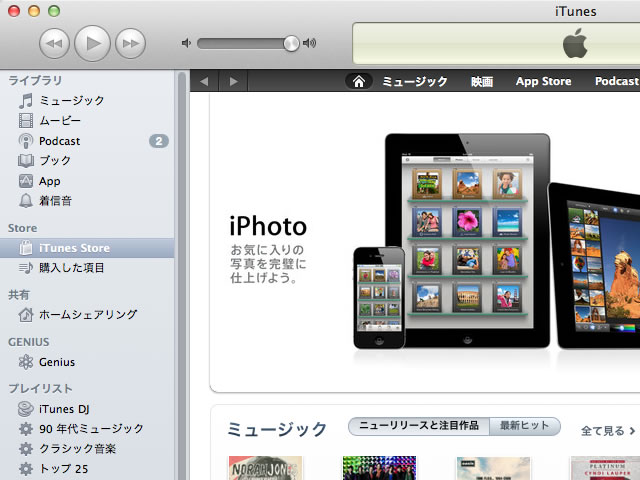Open the 90 年代ミュージック smart playlist
This screenshot has height=480, width=640.
click(x=87, y=429)
